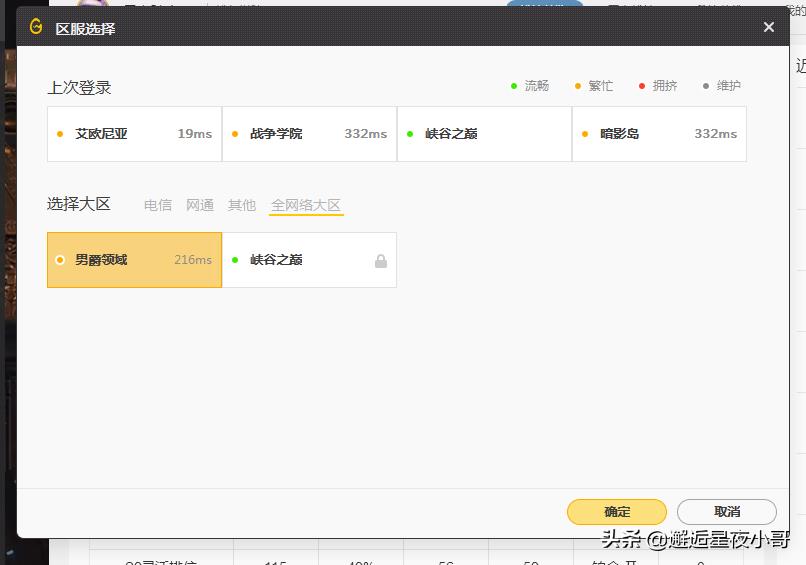Image resolution: width=806 pixels, height=565 pixels.
Task: Click the lock icon on 峡谷之巅
Action: point(380,261)
